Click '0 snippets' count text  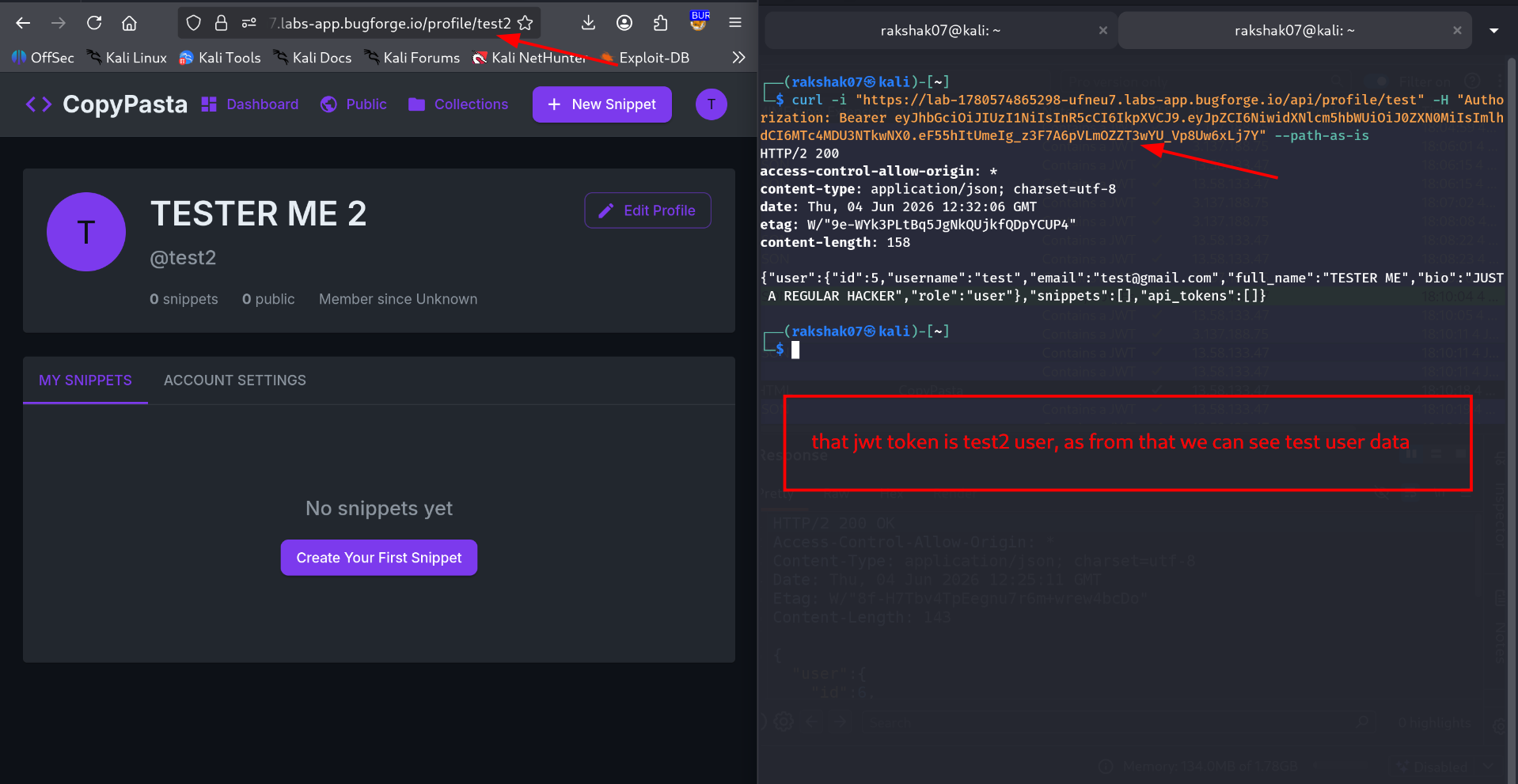(184, 299)
